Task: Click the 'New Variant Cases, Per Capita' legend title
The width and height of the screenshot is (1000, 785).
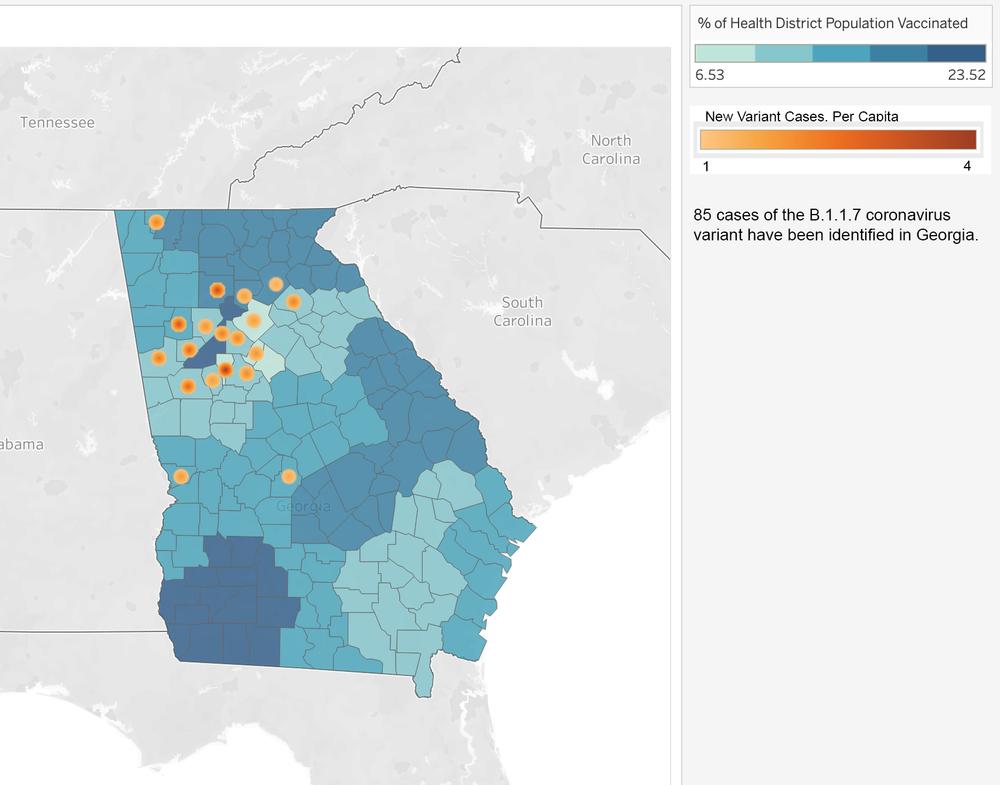Action: (x=802, y=116)
